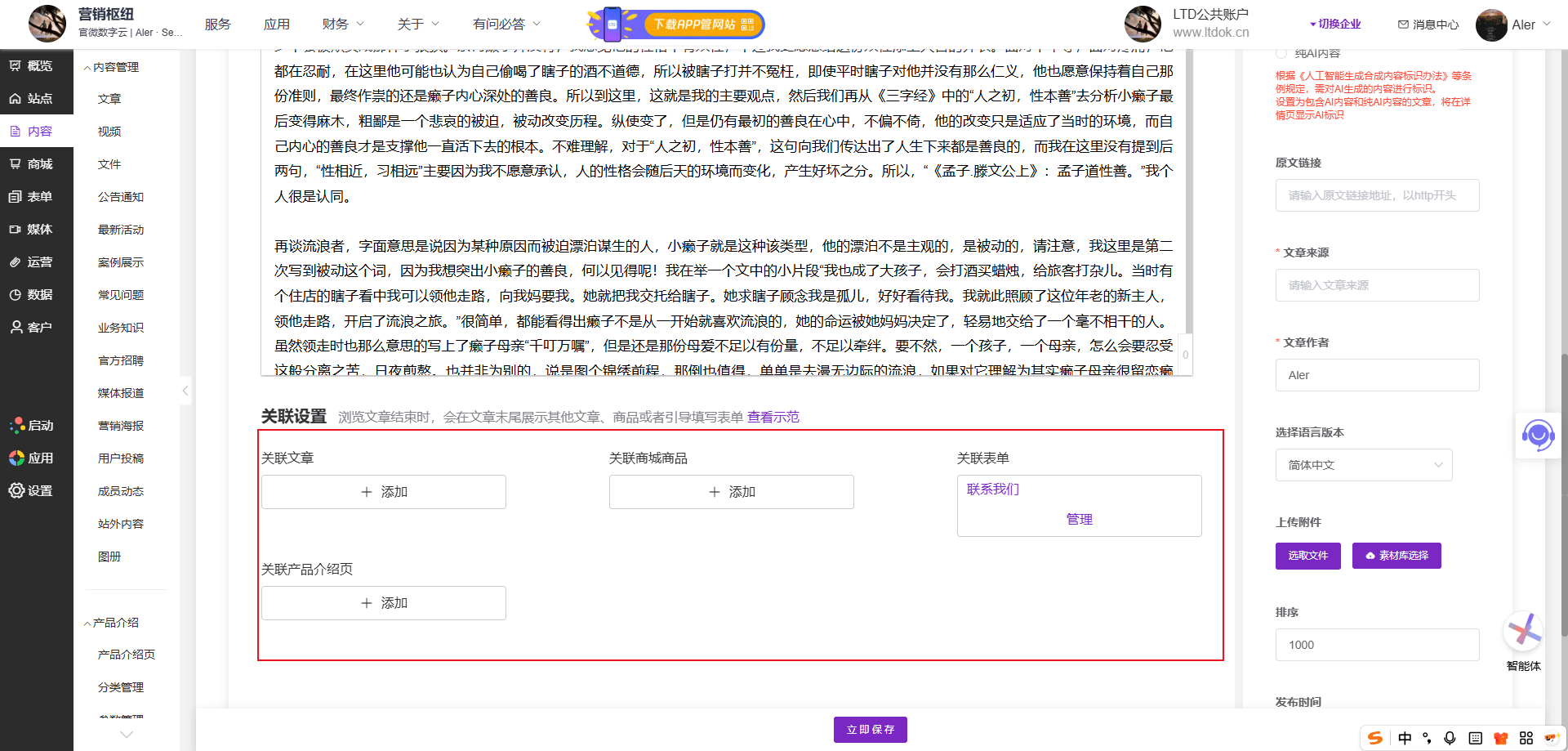
Task: Open the 智能体 AI agent icon
Action: (1523, 632)
